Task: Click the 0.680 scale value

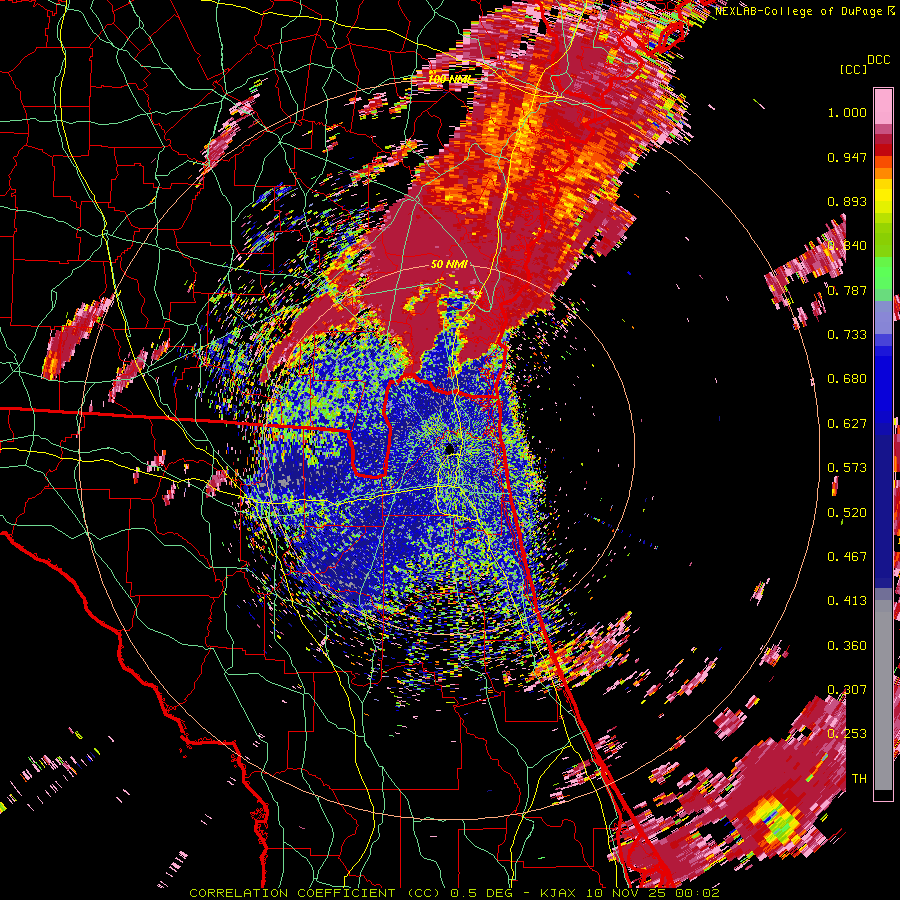Action: (847, 379)
